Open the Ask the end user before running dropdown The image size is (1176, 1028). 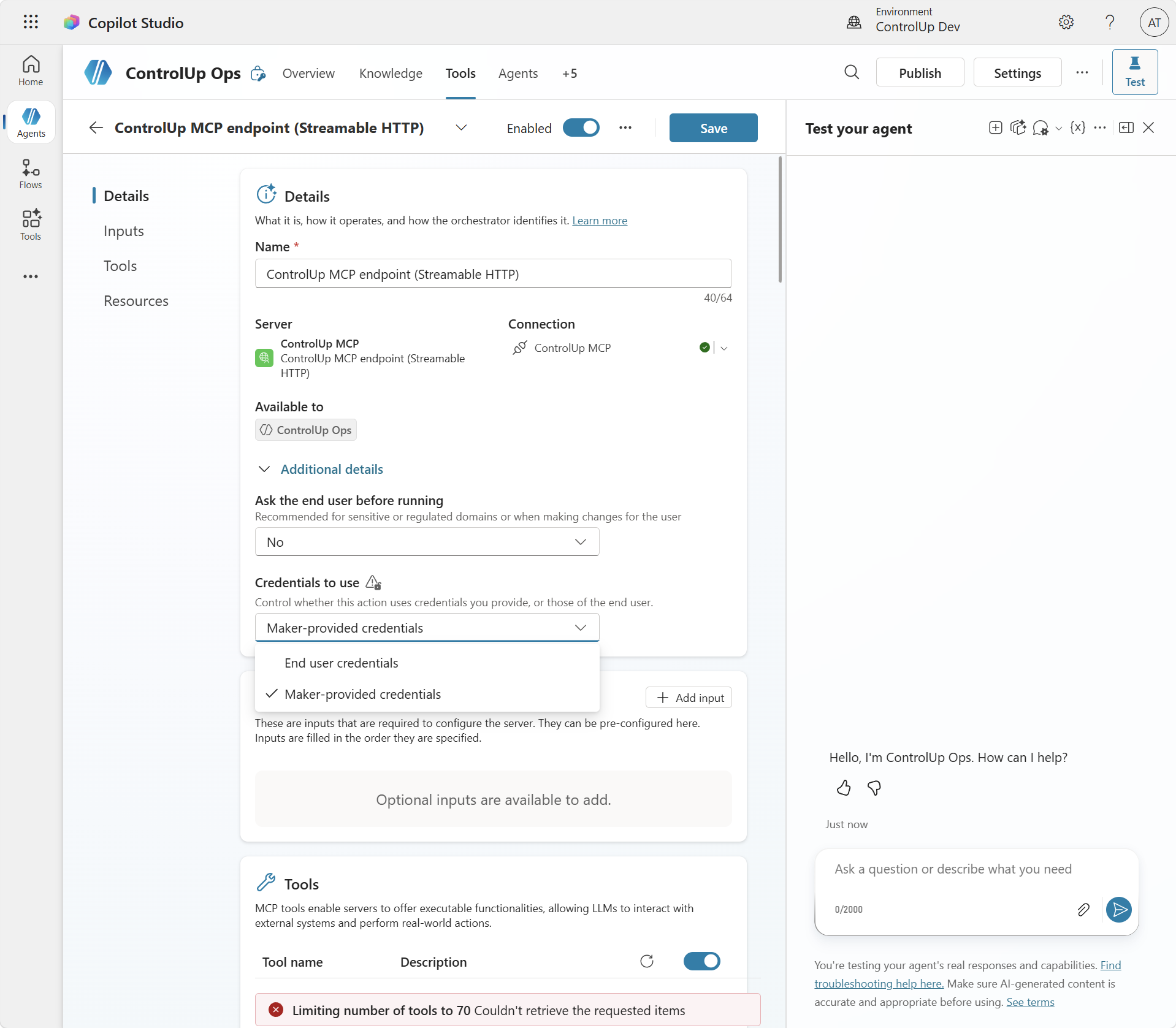(427, 542)
